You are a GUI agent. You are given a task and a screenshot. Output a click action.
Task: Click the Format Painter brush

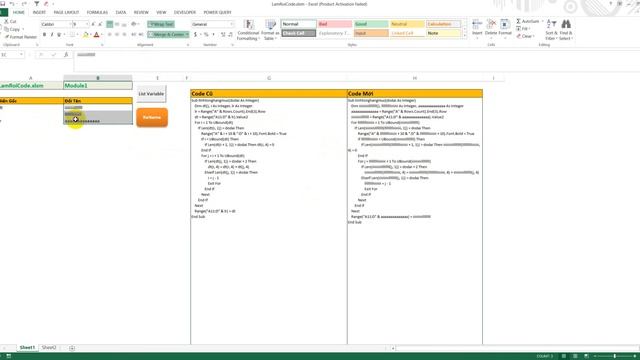20,37
